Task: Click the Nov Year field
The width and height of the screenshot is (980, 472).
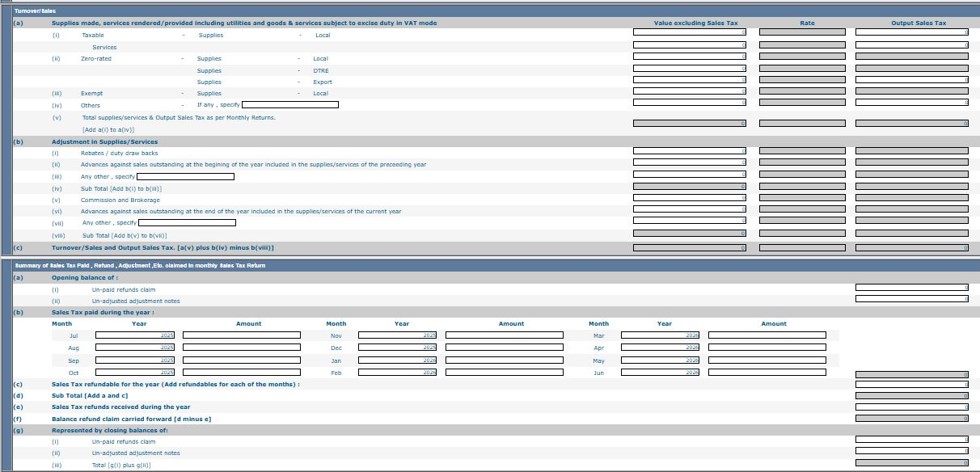Action: click(x=398, y=335)
